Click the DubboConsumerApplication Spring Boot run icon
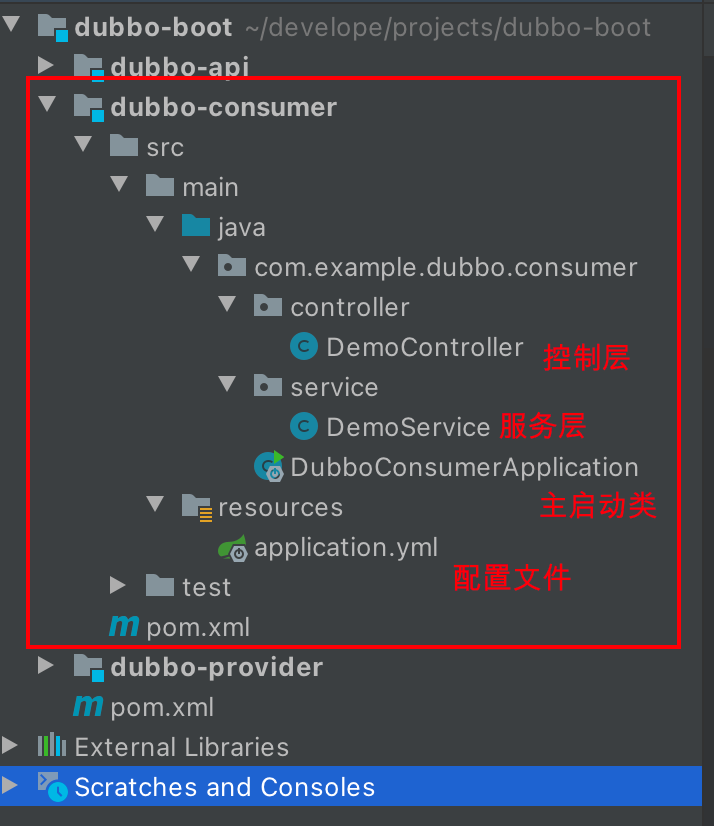 coord(269,466)
